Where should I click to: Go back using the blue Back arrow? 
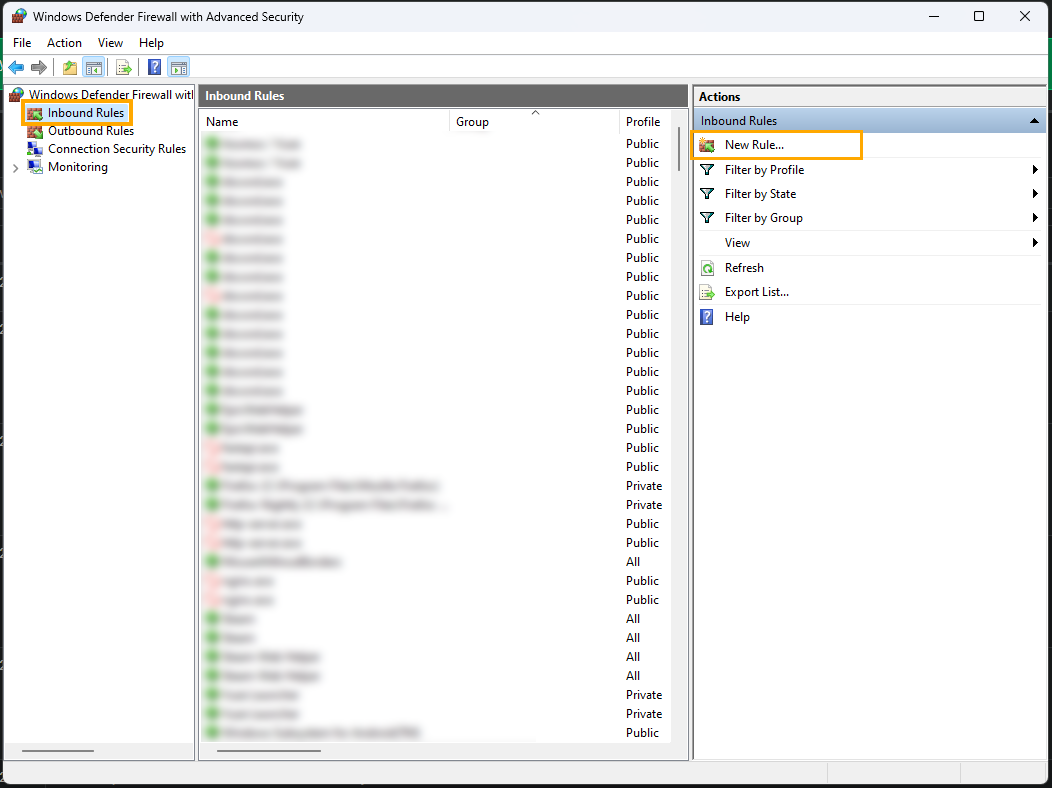click(x=16, y=67)
